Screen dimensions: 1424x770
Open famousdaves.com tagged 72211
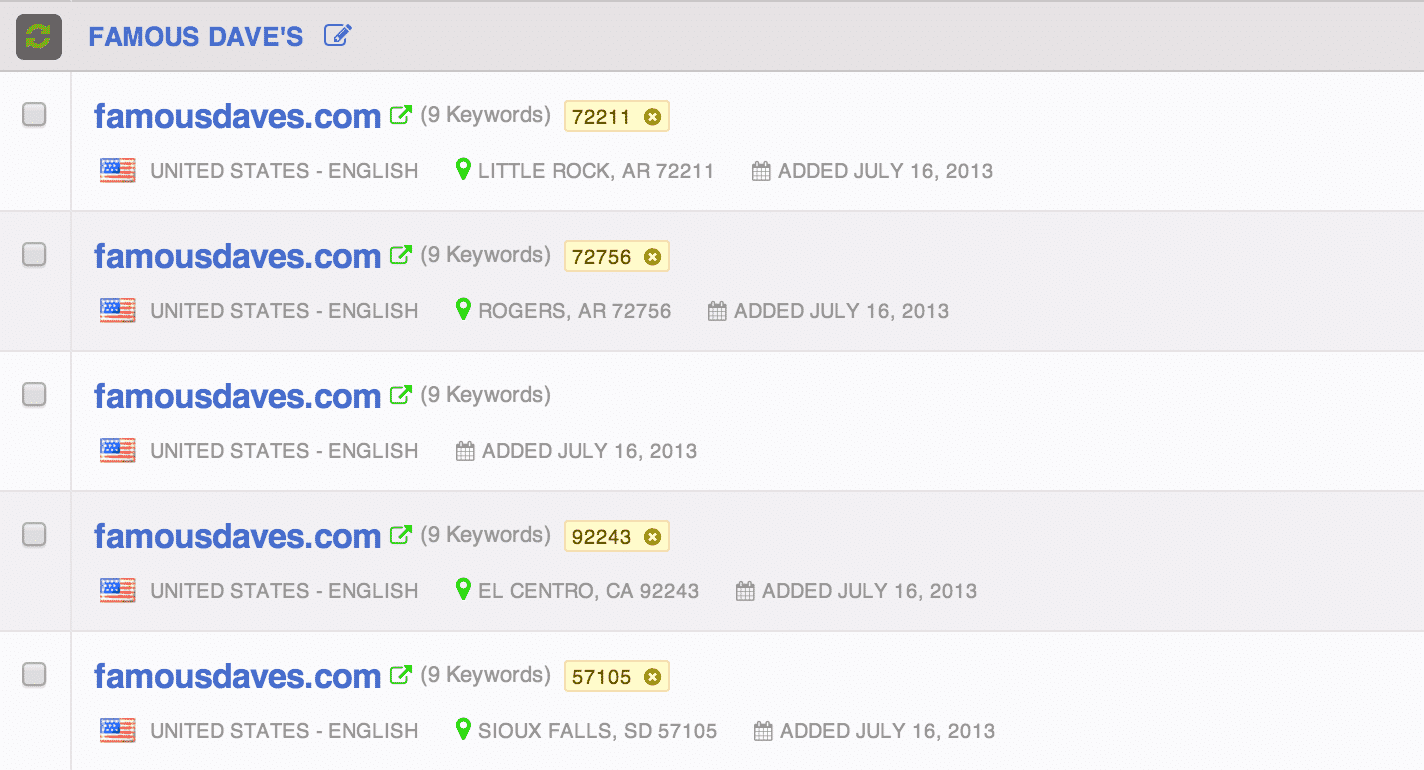pos(237,117)
